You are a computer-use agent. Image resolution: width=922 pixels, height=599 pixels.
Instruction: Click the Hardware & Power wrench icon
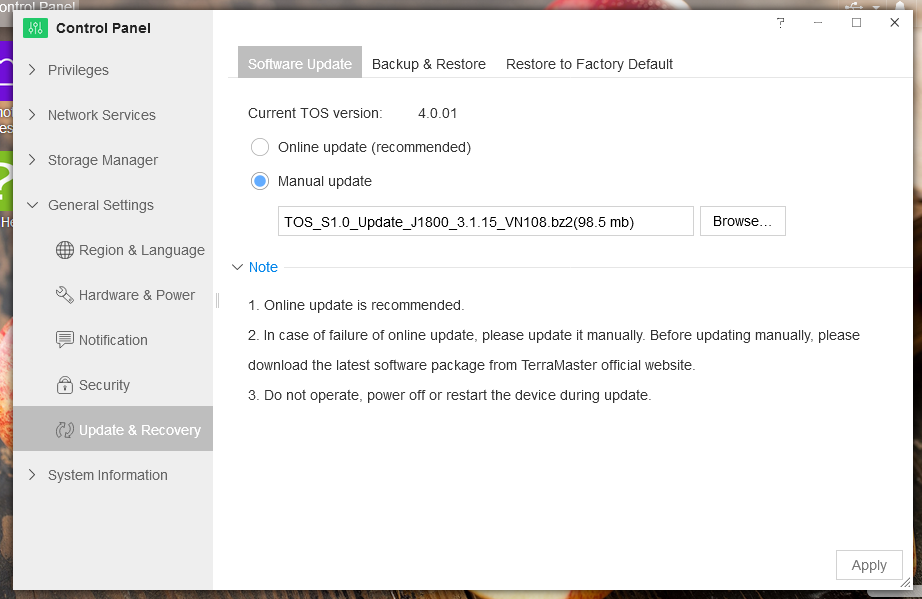[x=65, y=295]
